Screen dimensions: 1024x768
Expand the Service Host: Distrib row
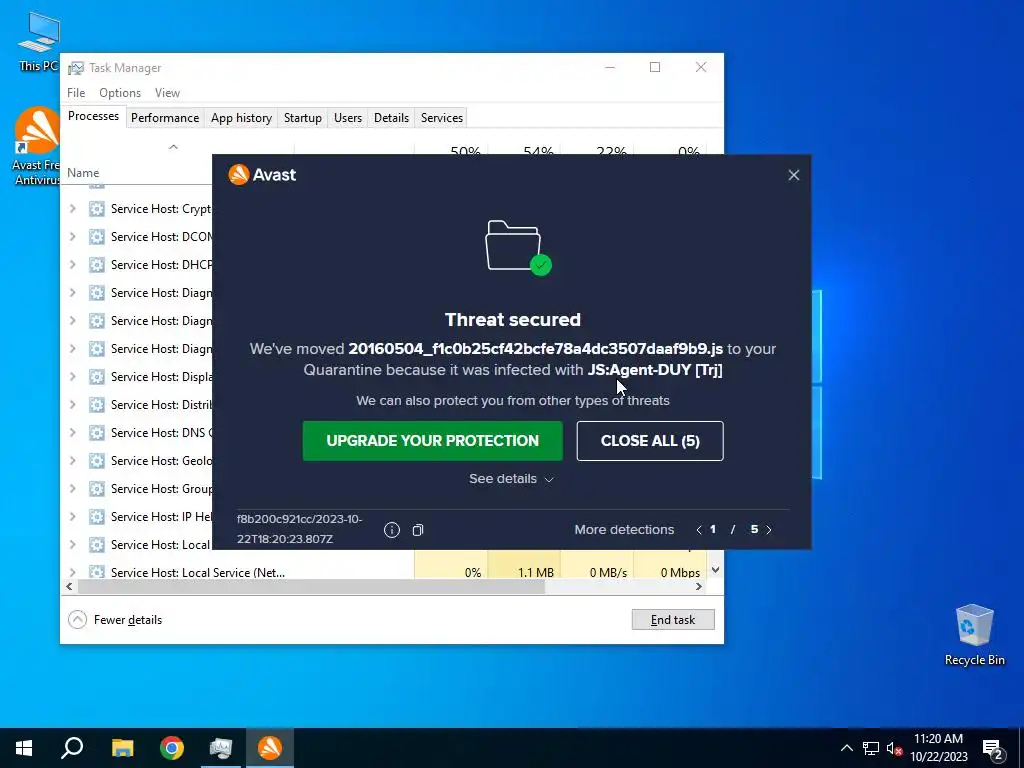[72, 405]
